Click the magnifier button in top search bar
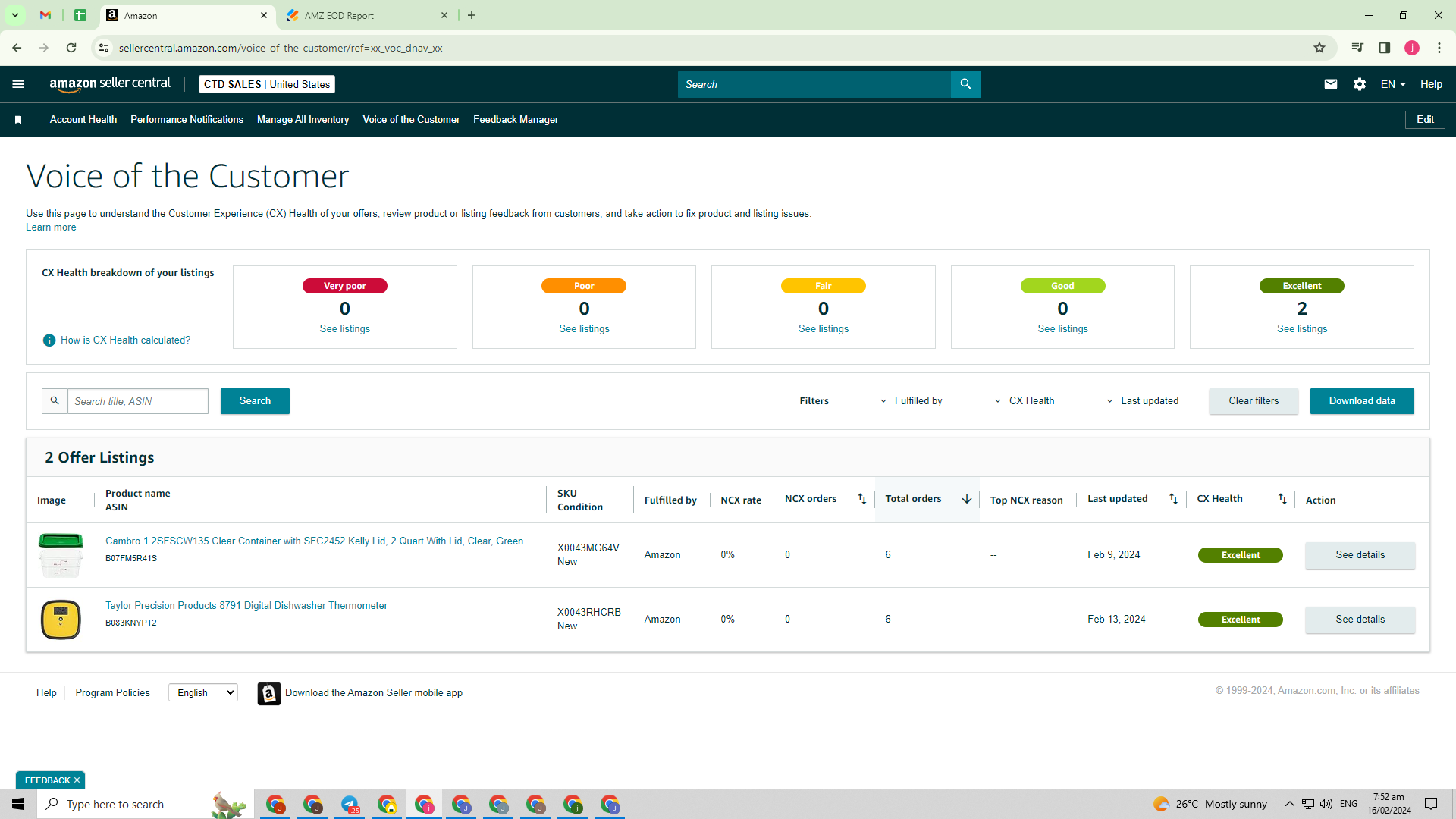 965,84
